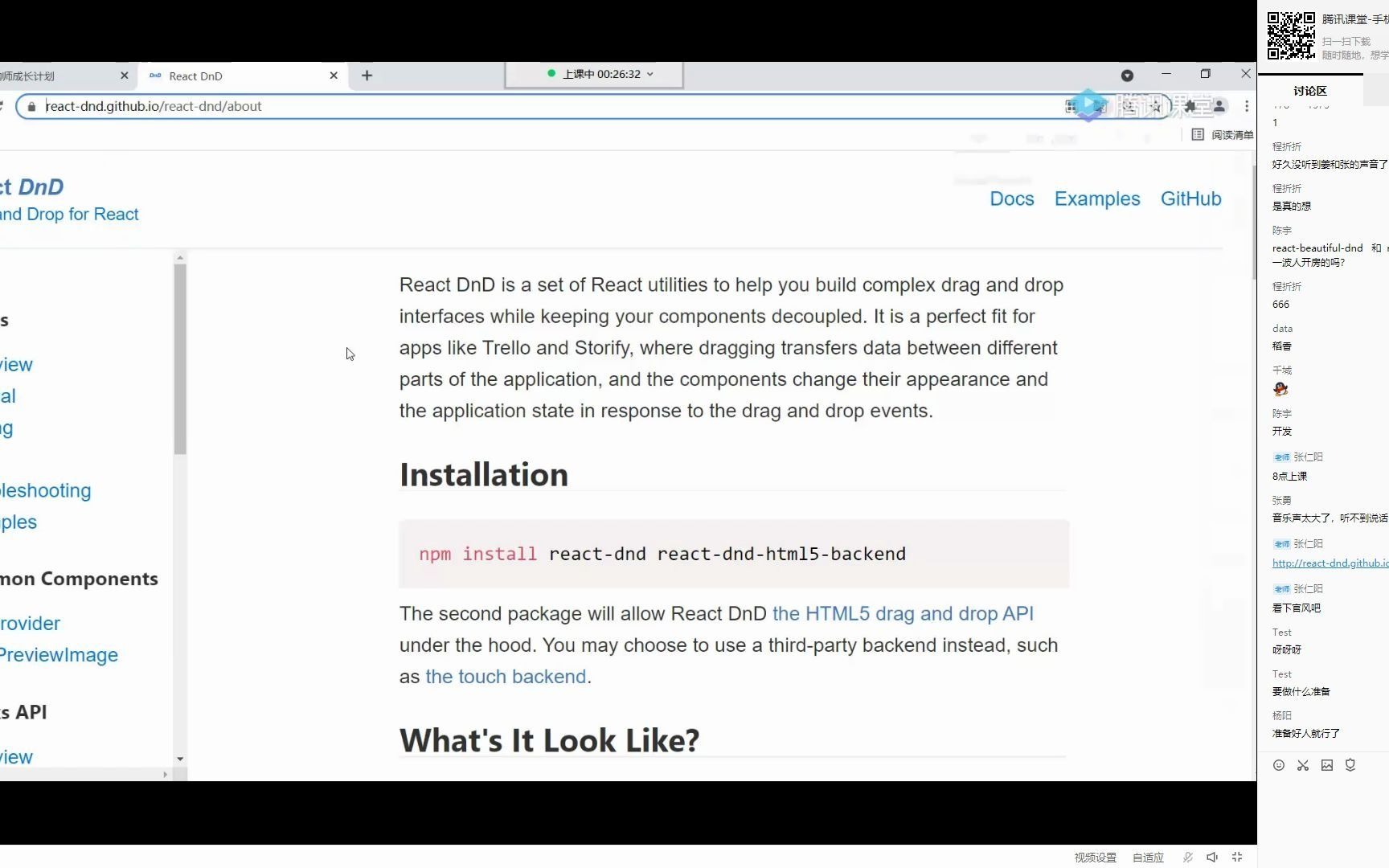1389x868 pixels.
Task: Click the chat message 看下官网吧
Action: (1297, 608)
